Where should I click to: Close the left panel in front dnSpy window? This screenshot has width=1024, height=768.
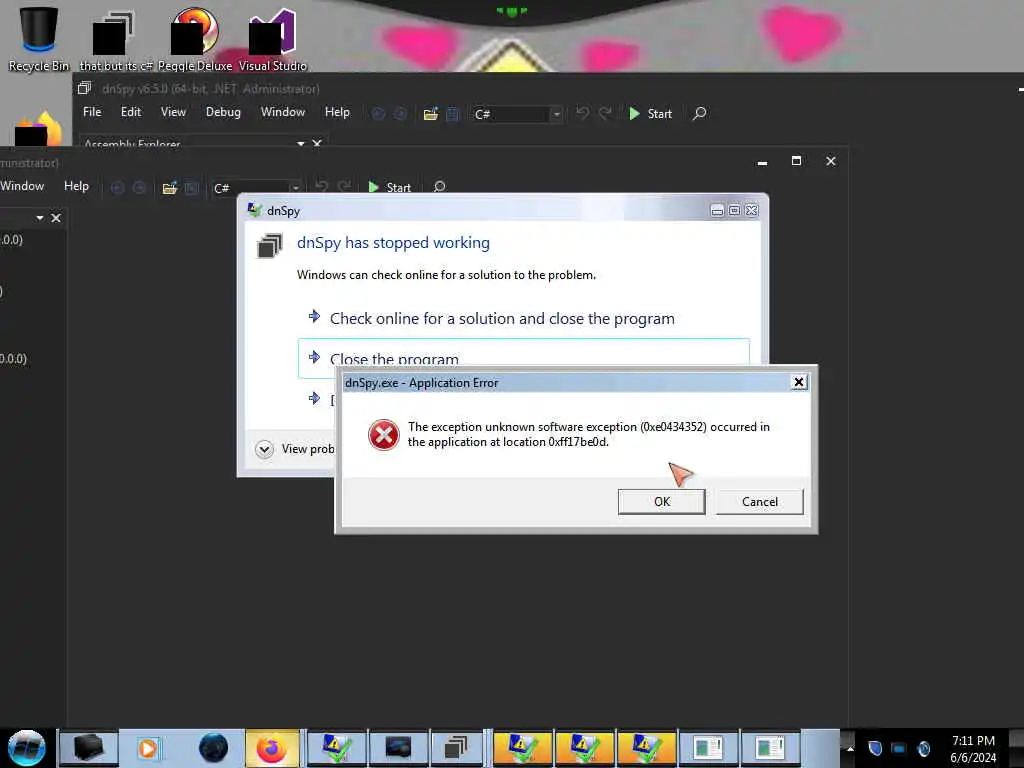click(56, 217)
